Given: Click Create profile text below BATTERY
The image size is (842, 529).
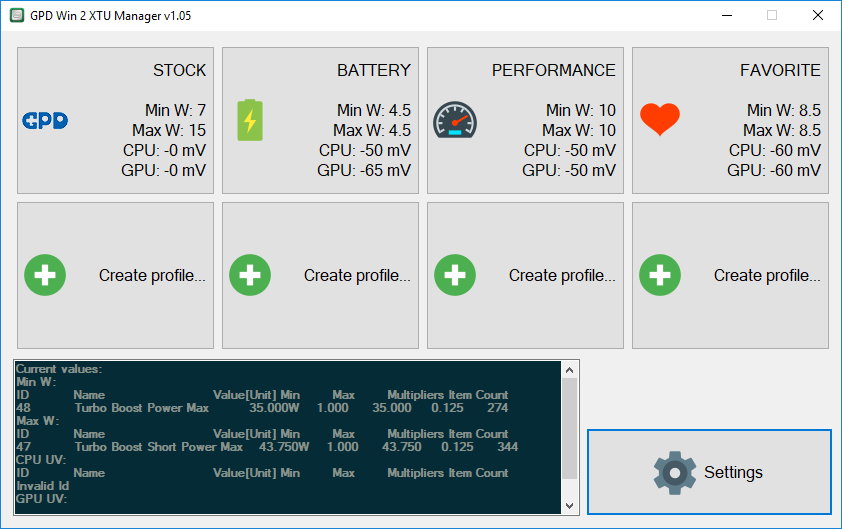Looking at the screenshot, I should 357,276.
